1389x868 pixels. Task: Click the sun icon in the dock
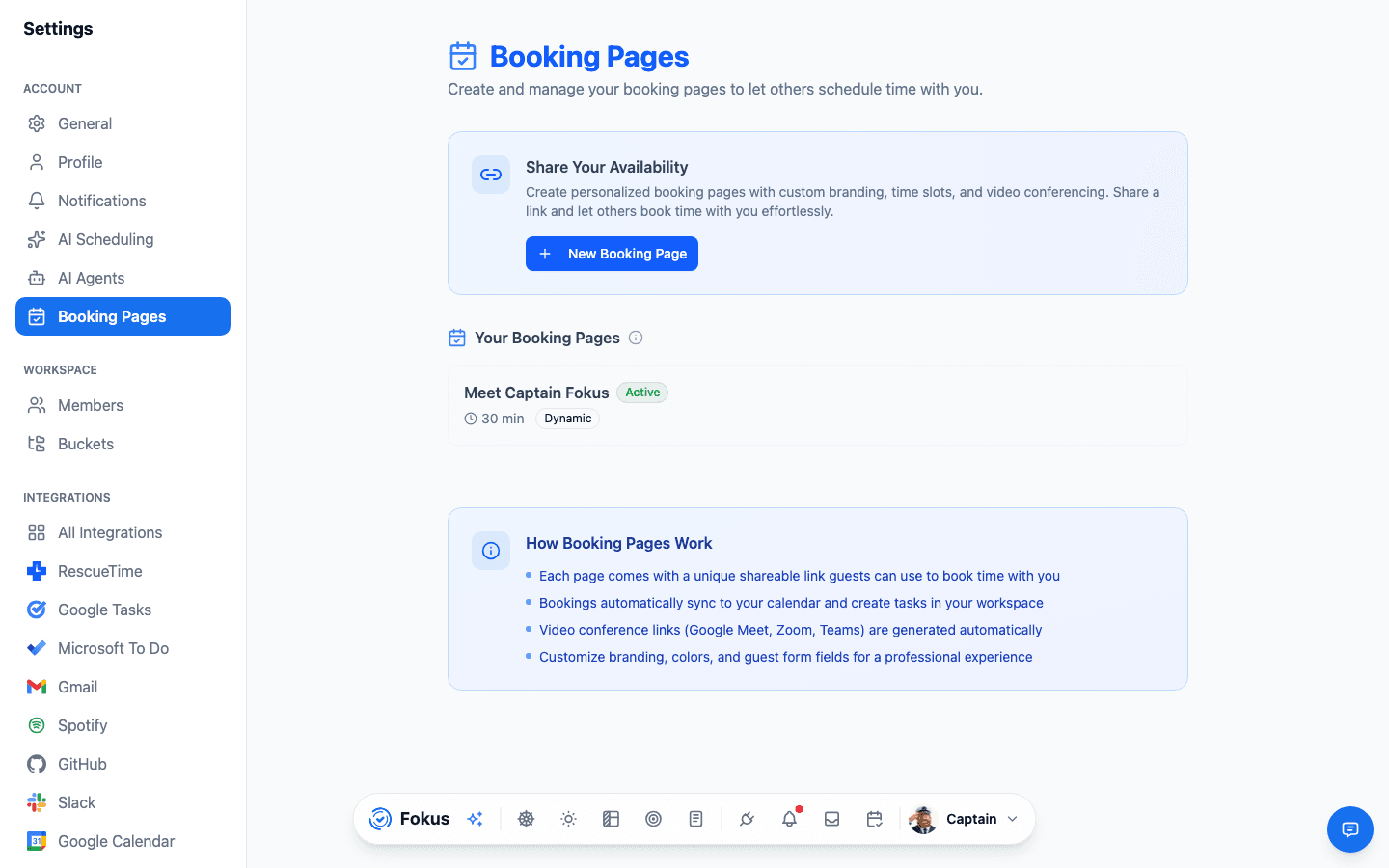point(568,819)
